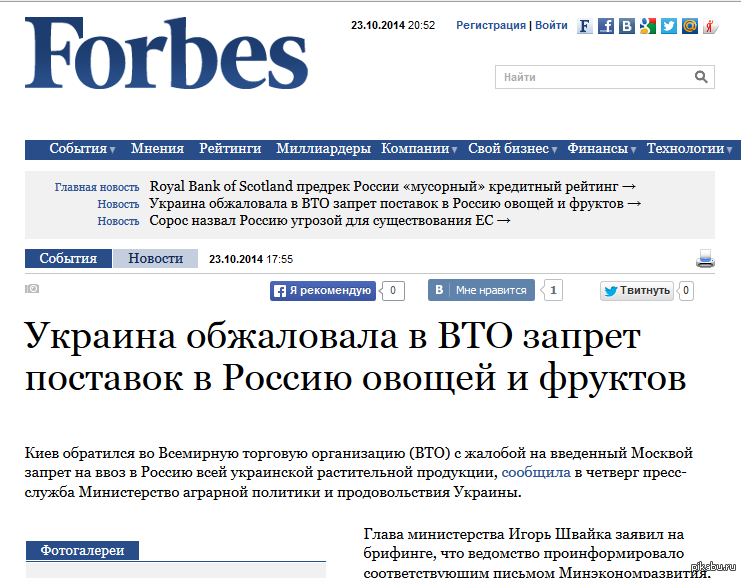This screenshot has height=578, width=741.
Task: Click the tweet counter 0
Action: pyautogui.click(x=686, y=291)
